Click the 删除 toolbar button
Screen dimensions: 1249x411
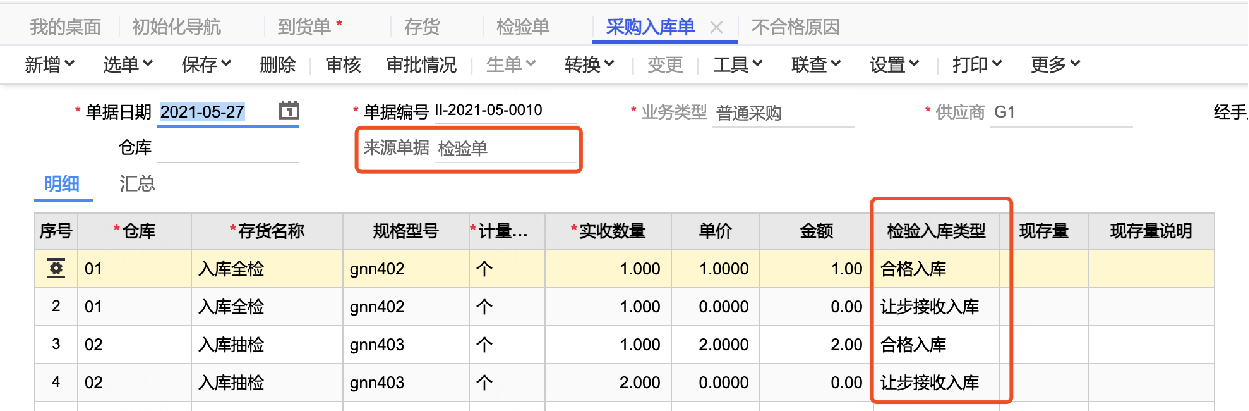tap(277, 65)
